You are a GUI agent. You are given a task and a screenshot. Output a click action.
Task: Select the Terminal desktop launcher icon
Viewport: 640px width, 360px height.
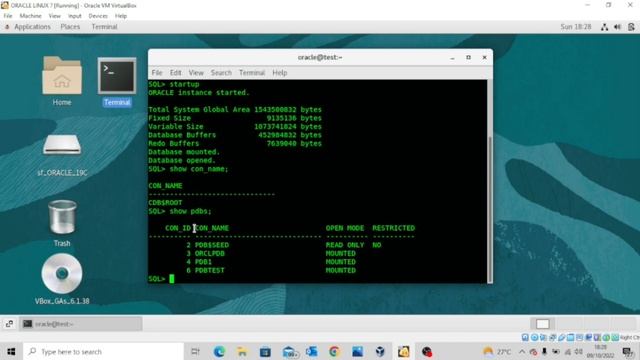pos(117,76)
